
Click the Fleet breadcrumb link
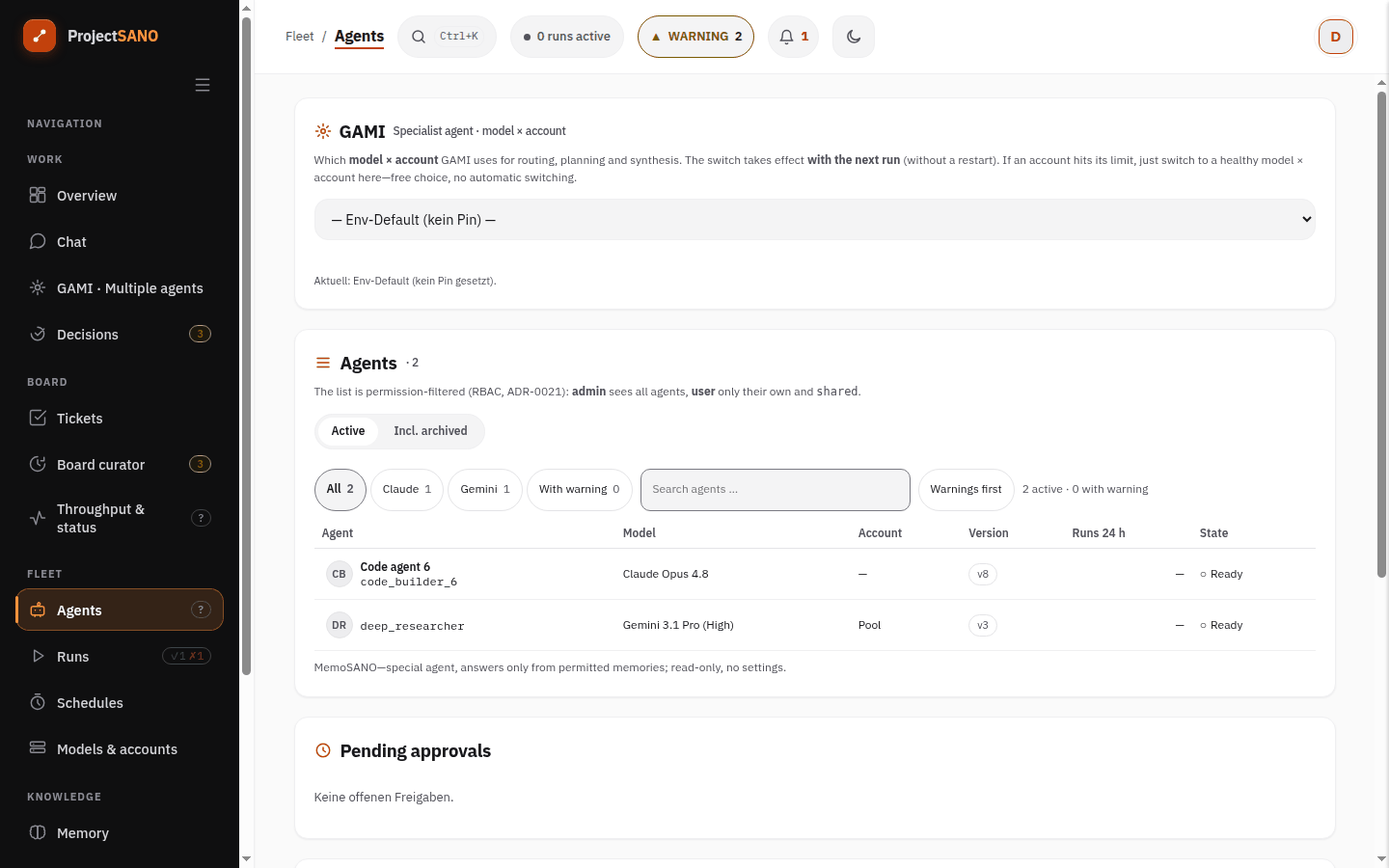300,37
